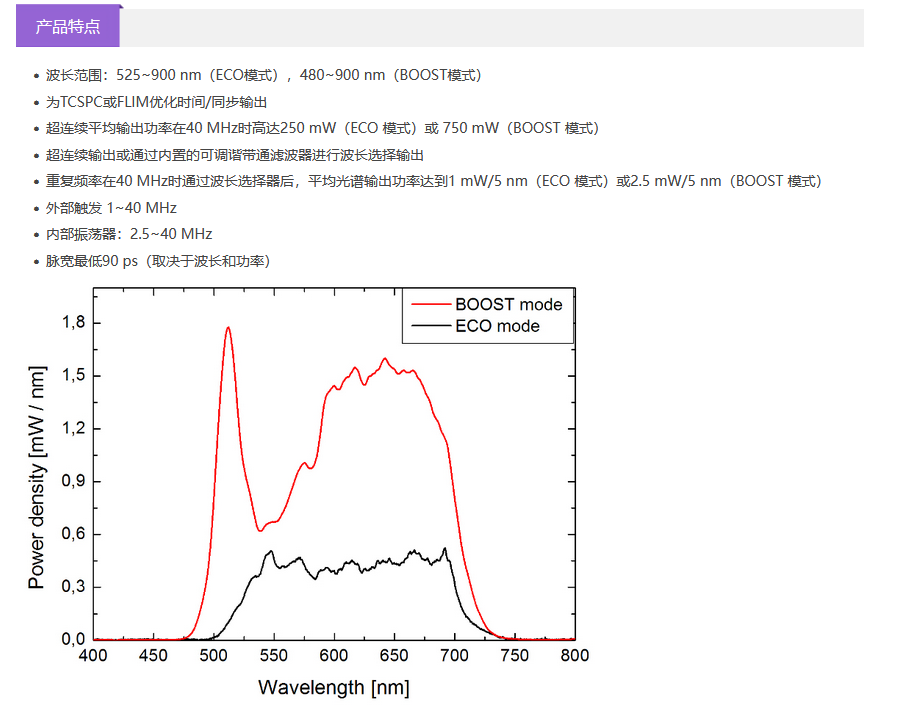This screenshot has width=900, height=714.
Task: Click the 600 tick label on the wavelength axis
Action: click(x=333, y=656)
